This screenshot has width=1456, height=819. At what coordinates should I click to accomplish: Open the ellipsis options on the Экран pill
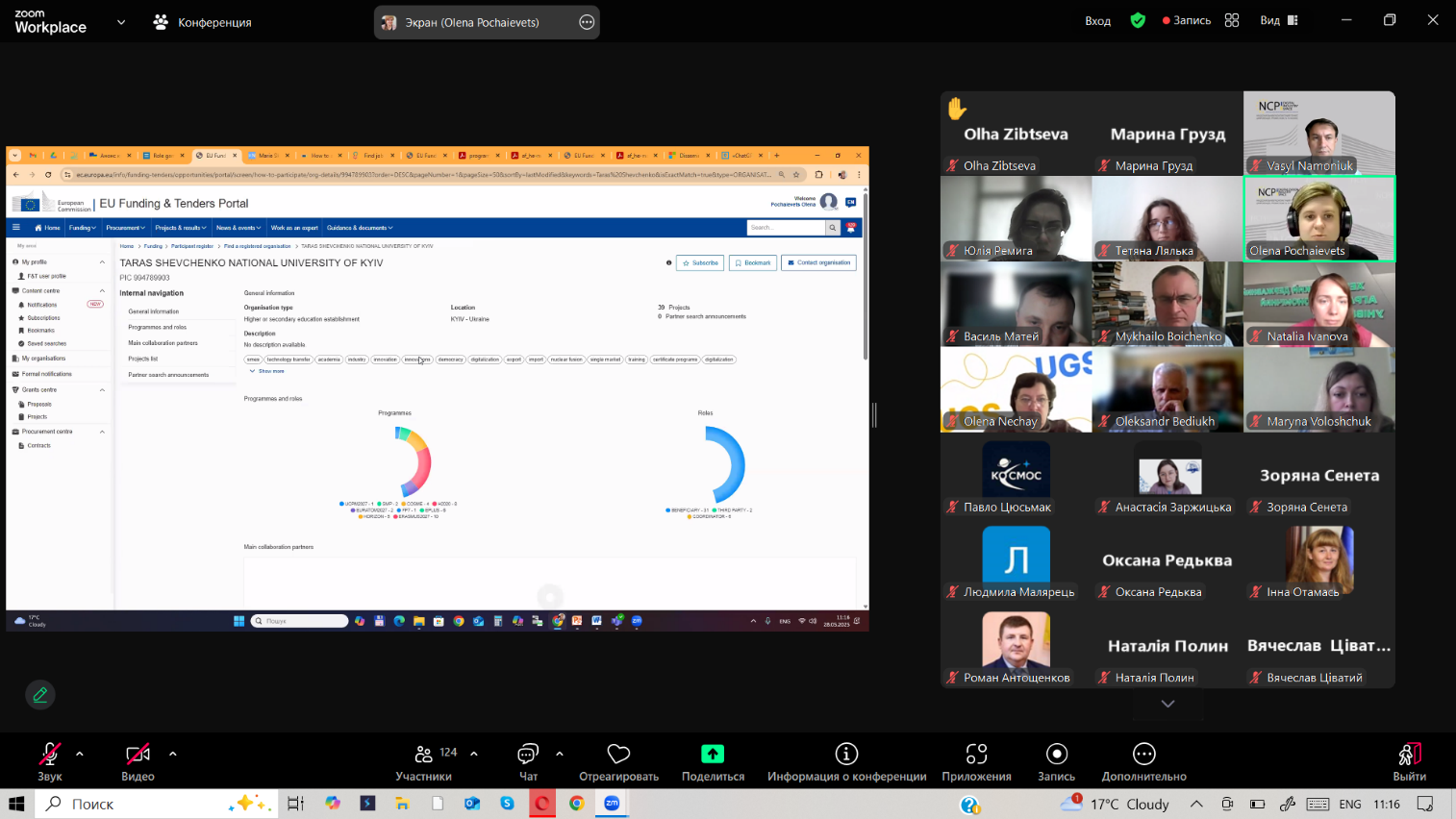[587, 22]
